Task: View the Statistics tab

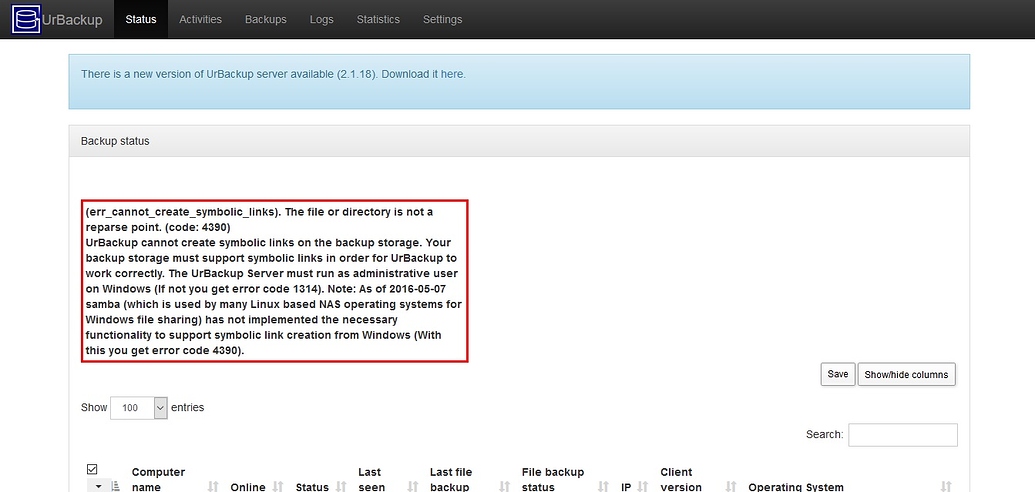Action: click(x=378, y=19)
